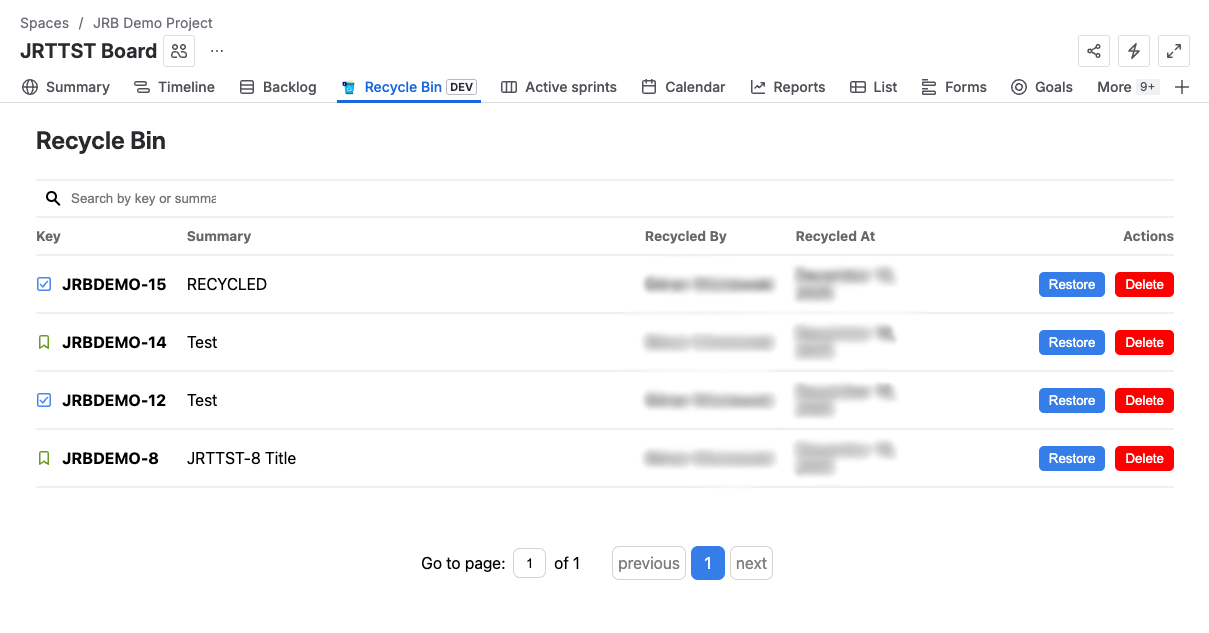Add a new tab with plus icon
The width and height of the screenshot is (1209, 633).
click(1182, 87)
